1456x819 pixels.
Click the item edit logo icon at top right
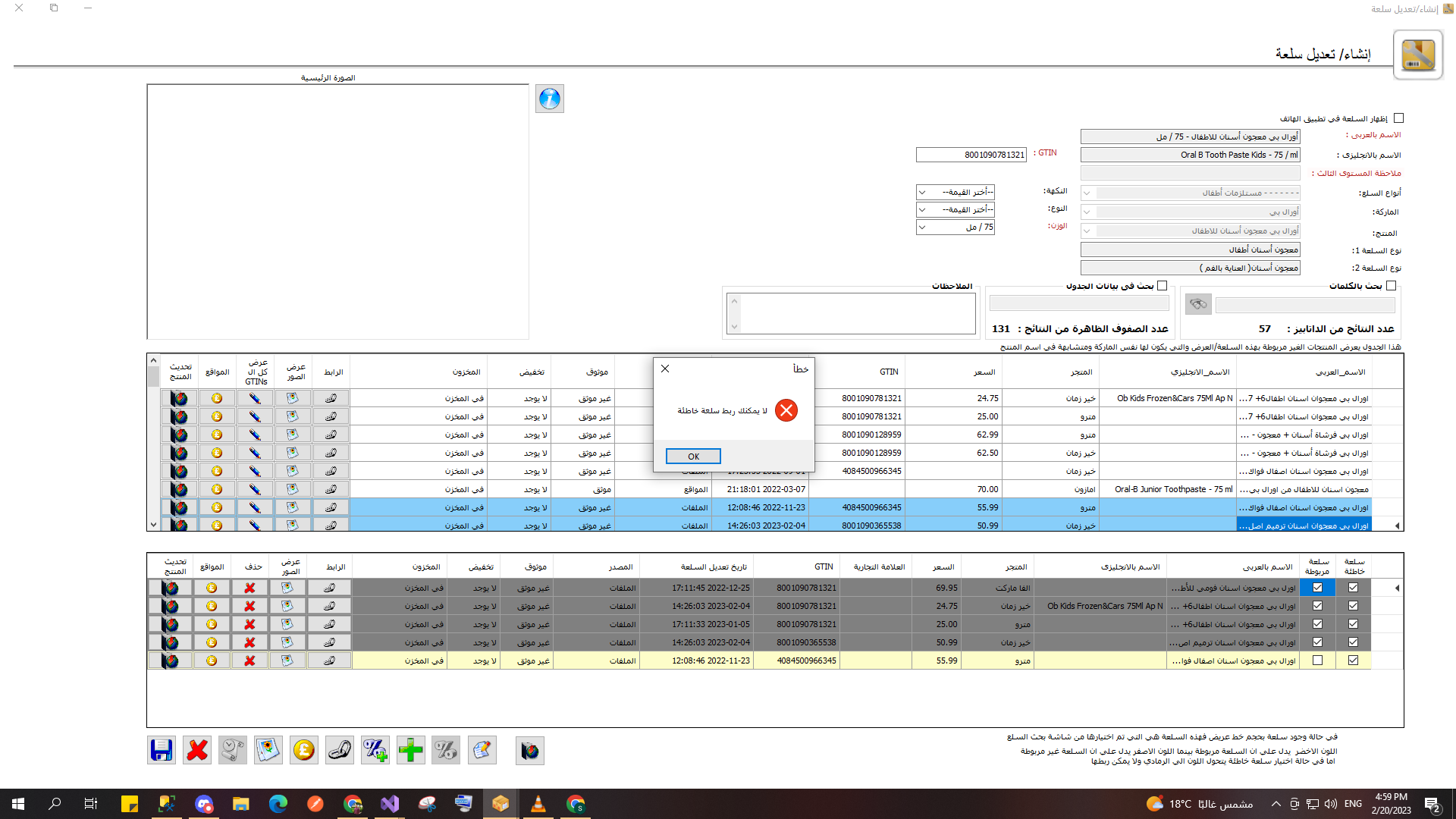(x=1418, y=55)
